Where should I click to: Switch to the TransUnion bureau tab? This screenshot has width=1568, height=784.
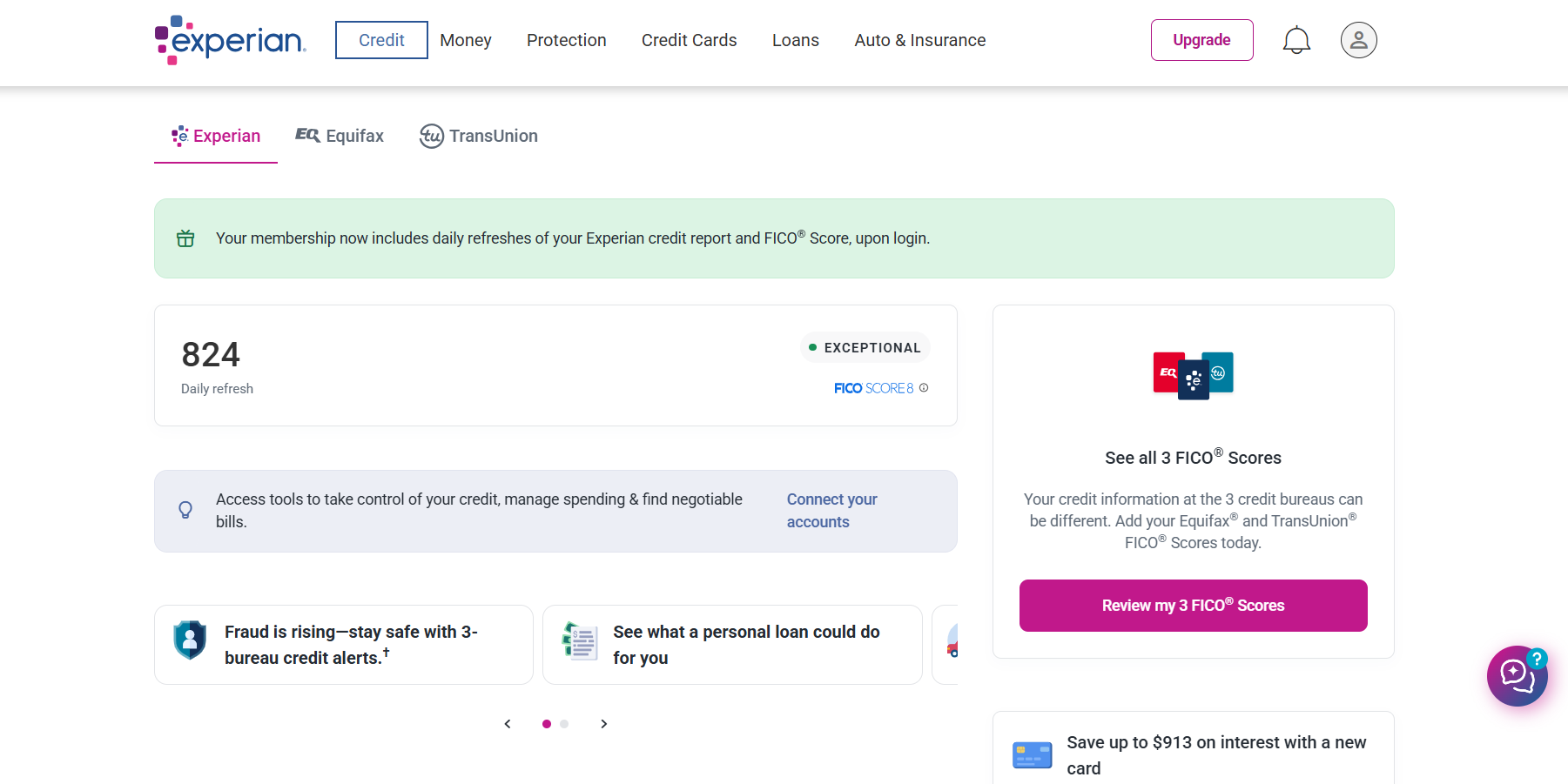[479, 137]
